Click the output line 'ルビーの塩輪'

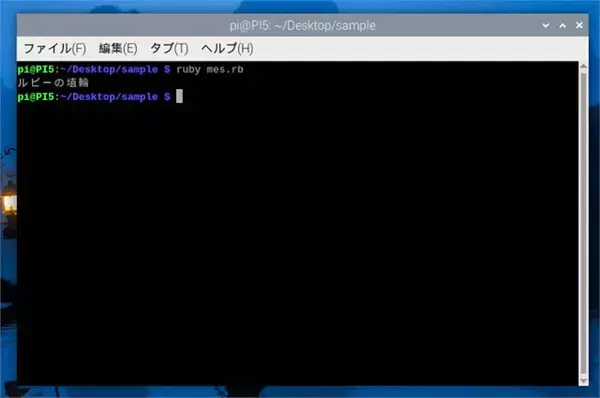click(x=53, y=83)
